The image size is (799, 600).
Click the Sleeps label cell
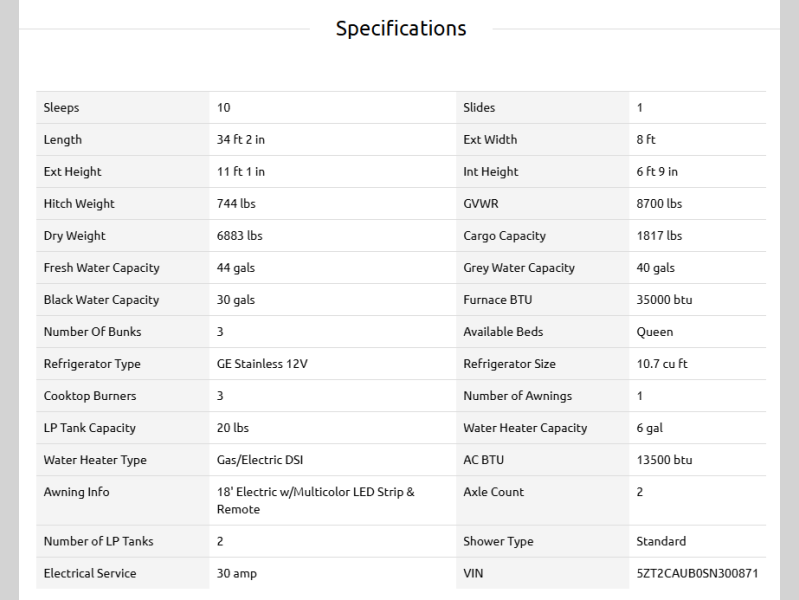point(62,108)
